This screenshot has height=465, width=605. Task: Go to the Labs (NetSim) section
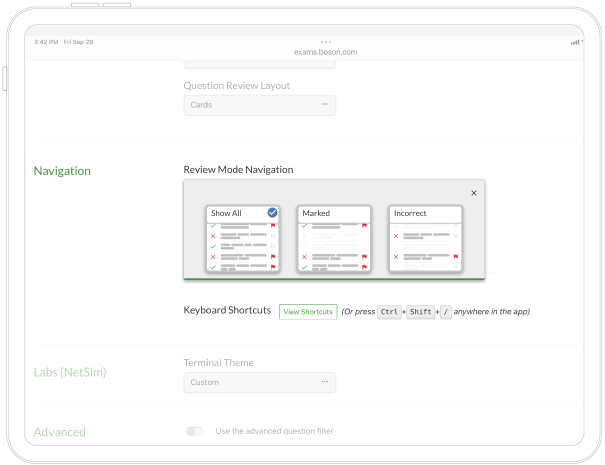click(x=70, y=372)
